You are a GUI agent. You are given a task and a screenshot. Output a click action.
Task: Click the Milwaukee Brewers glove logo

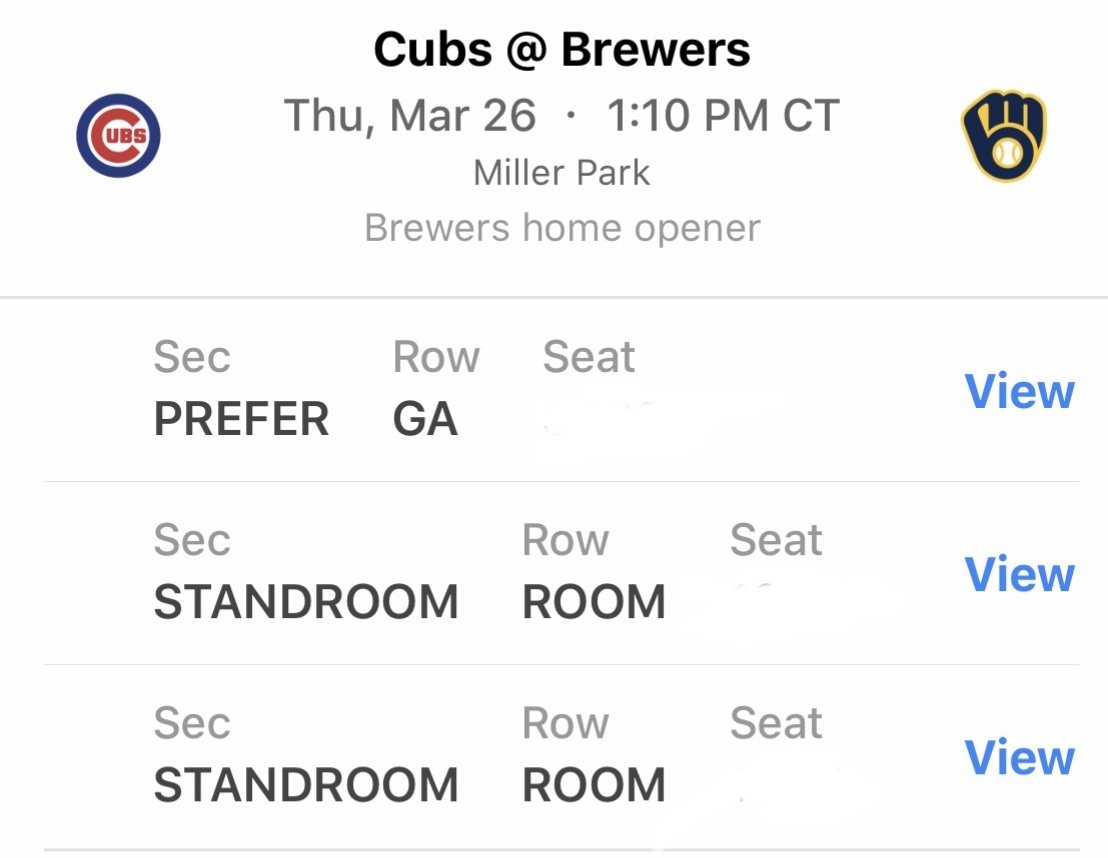click(x=1003, y=135)
